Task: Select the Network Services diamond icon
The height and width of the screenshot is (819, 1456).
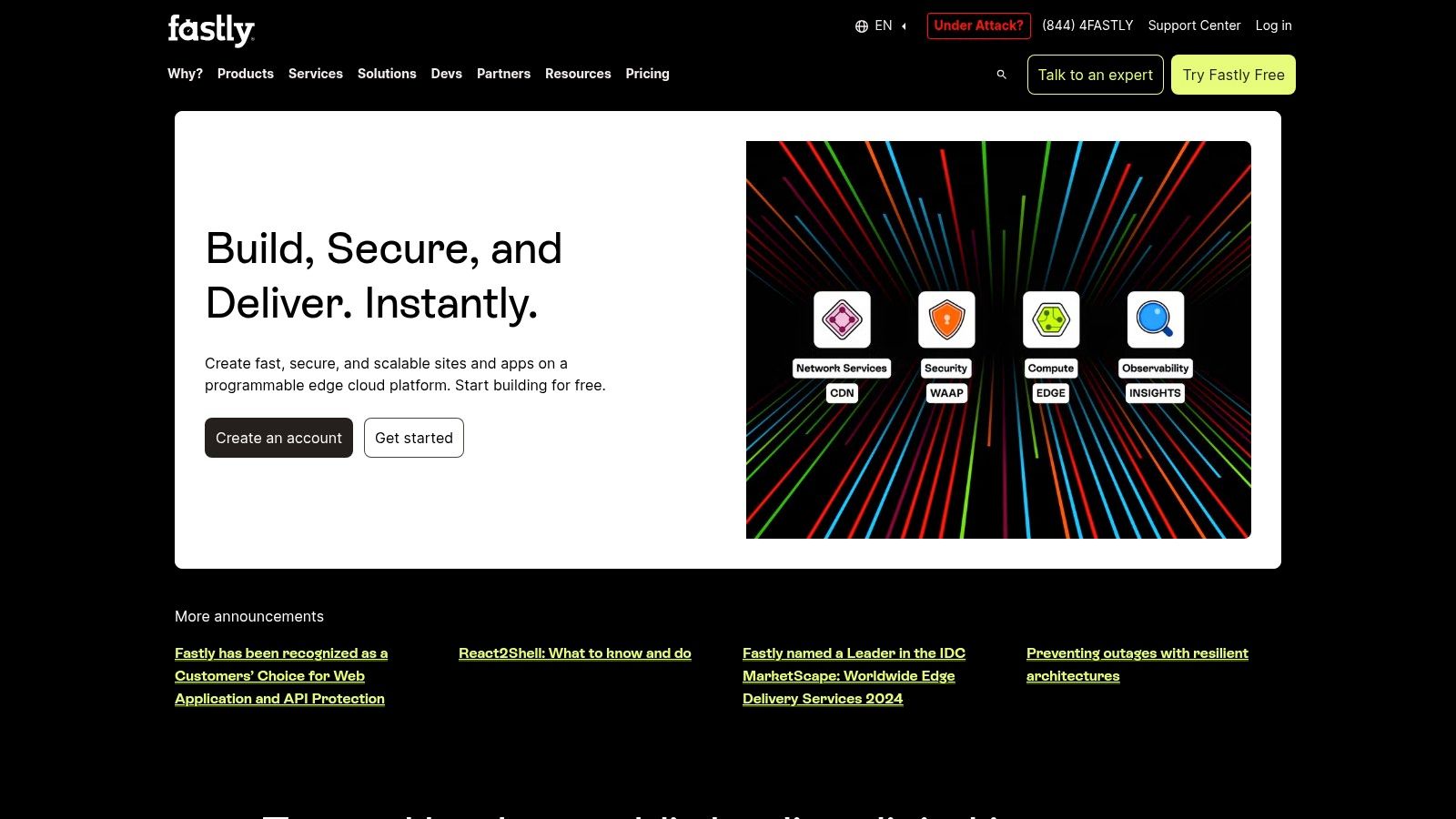Action: point(842,319)
